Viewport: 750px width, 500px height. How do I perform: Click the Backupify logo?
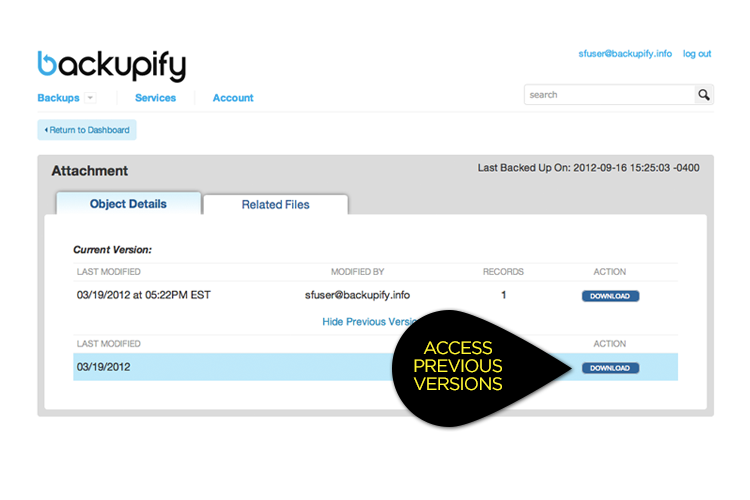pos(112,65)
